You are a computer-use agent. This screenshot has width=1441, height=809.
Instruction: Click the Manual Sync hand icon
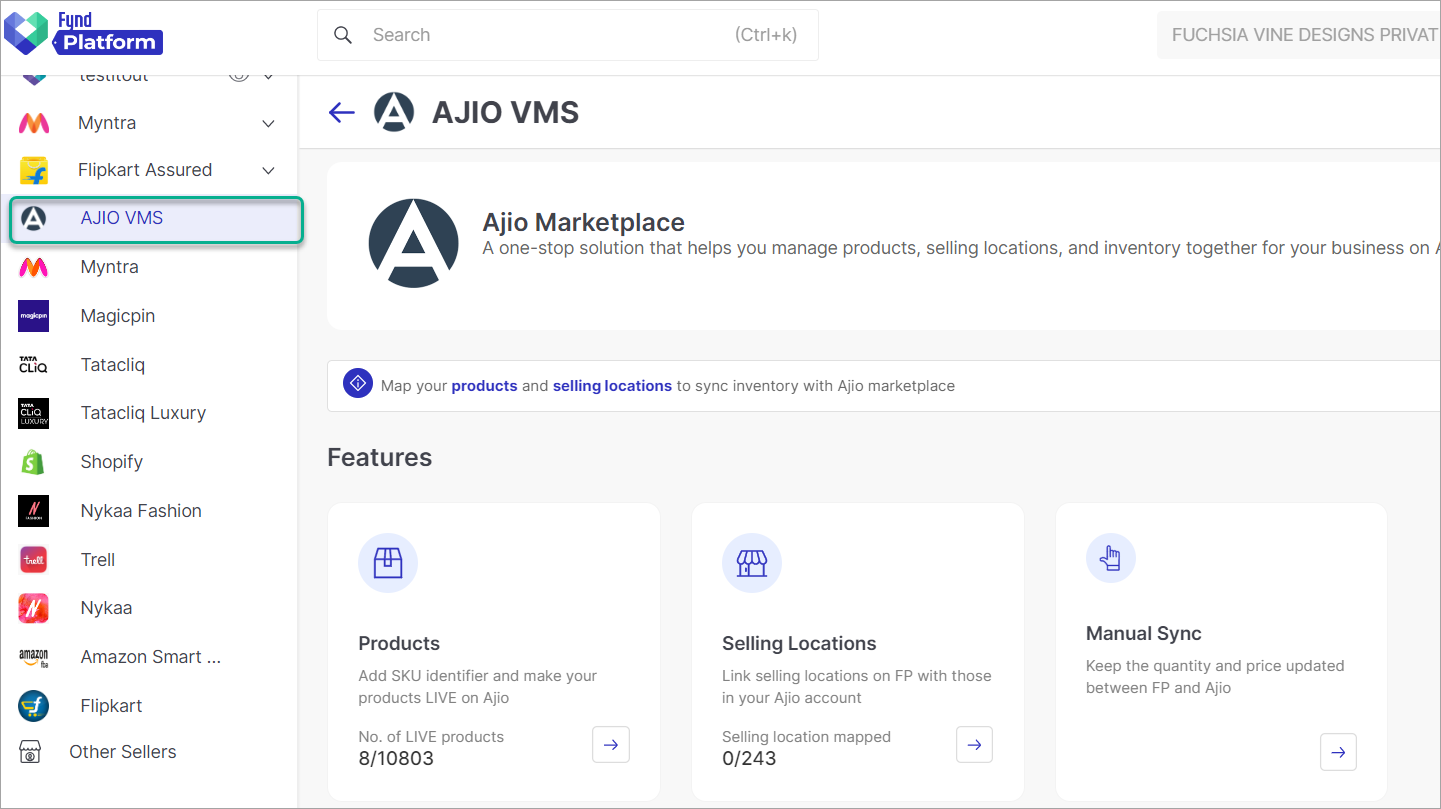coord(1110,557)
